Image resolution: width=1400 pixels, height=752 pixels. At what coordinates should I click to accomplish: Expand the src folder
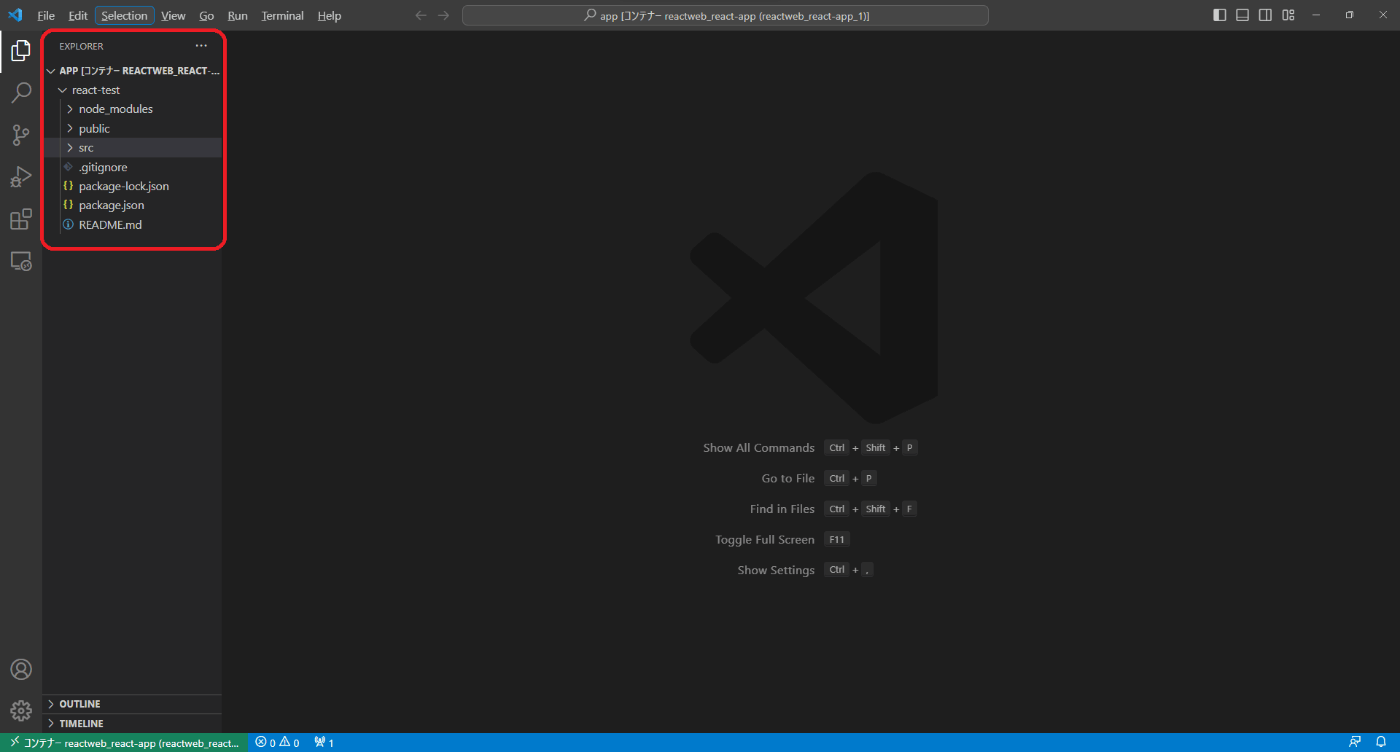(132, 148)
